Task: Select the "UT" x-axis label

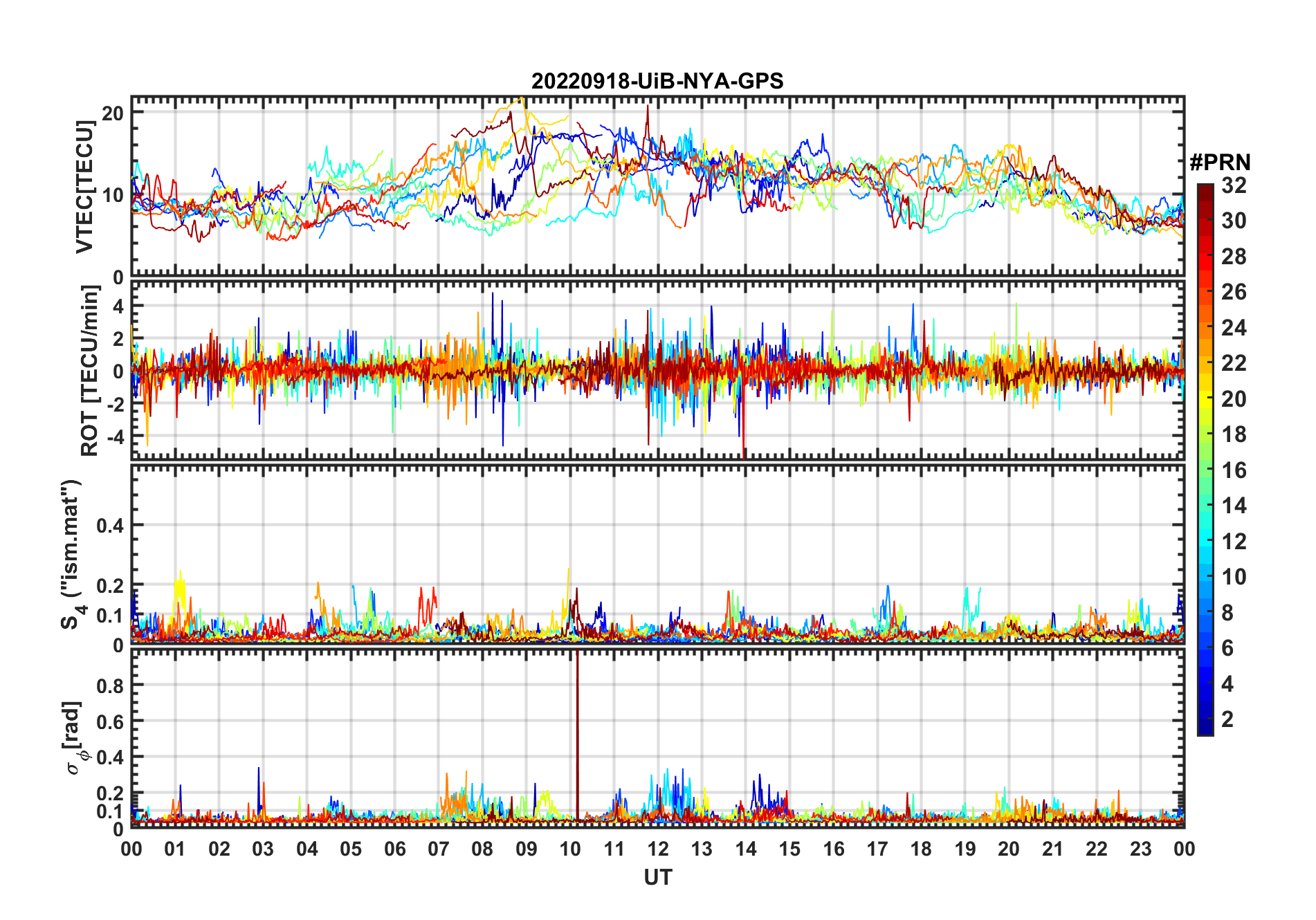Action: 658,877
